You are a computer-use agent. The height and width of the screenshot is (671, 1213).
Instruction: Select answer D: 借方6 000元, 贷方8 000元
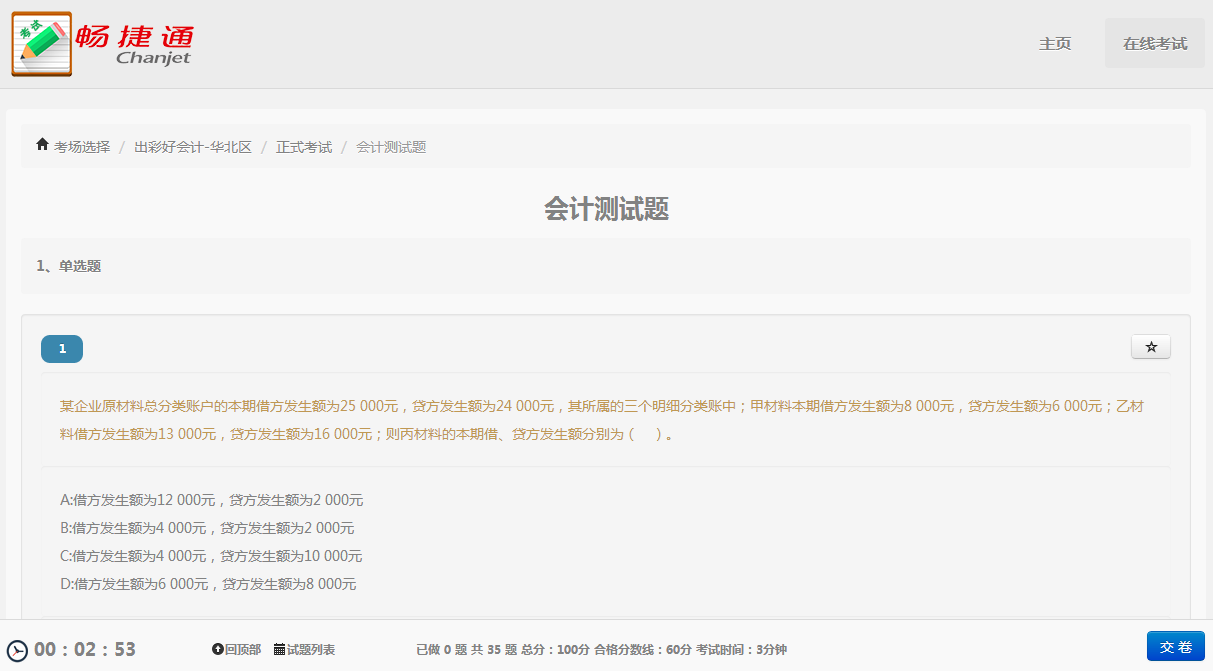(x=208, y=584)
